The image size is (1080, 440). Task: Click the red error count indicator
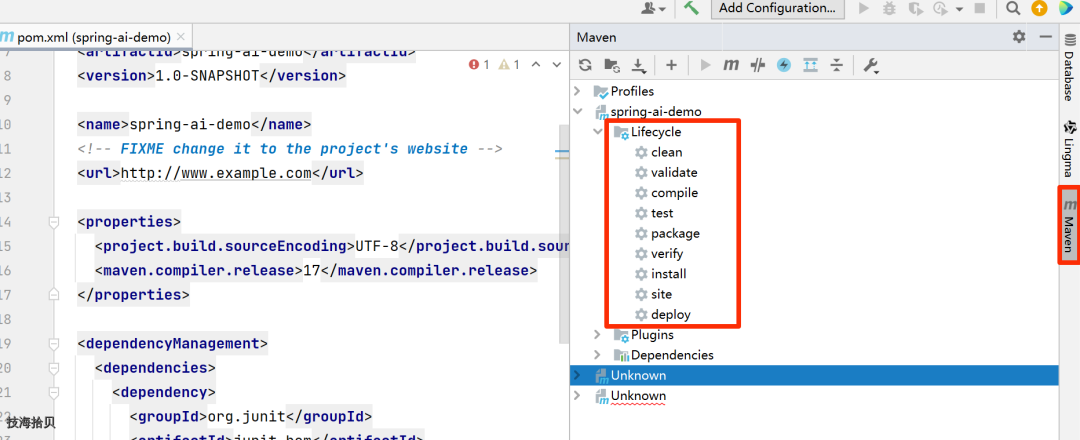pos(479,65)
